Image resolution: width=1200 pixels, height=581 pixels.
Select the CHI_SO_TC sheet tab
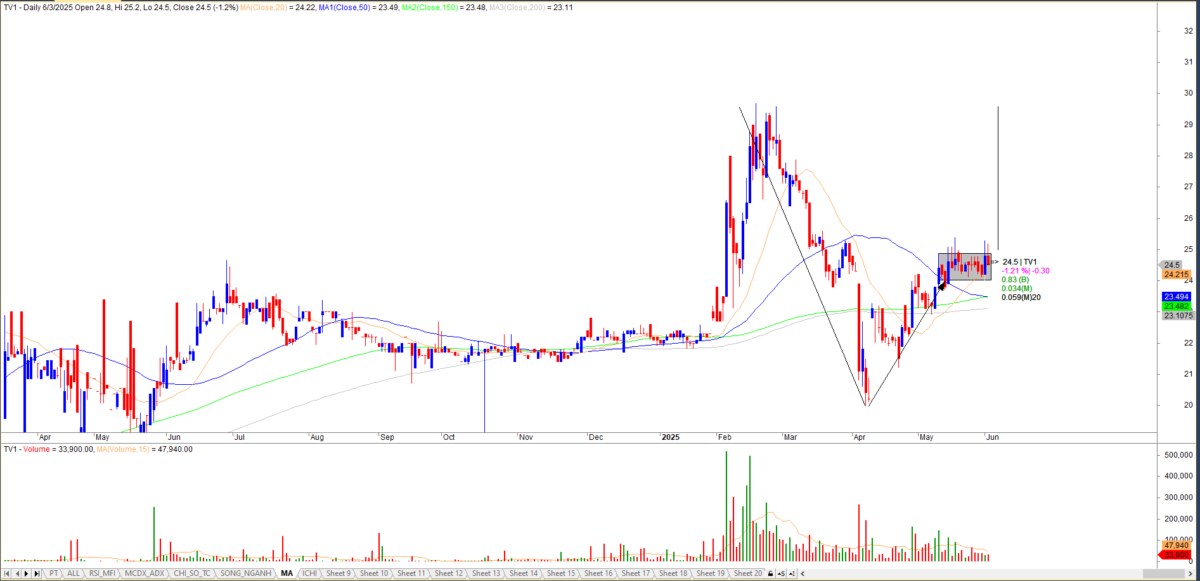192,573
